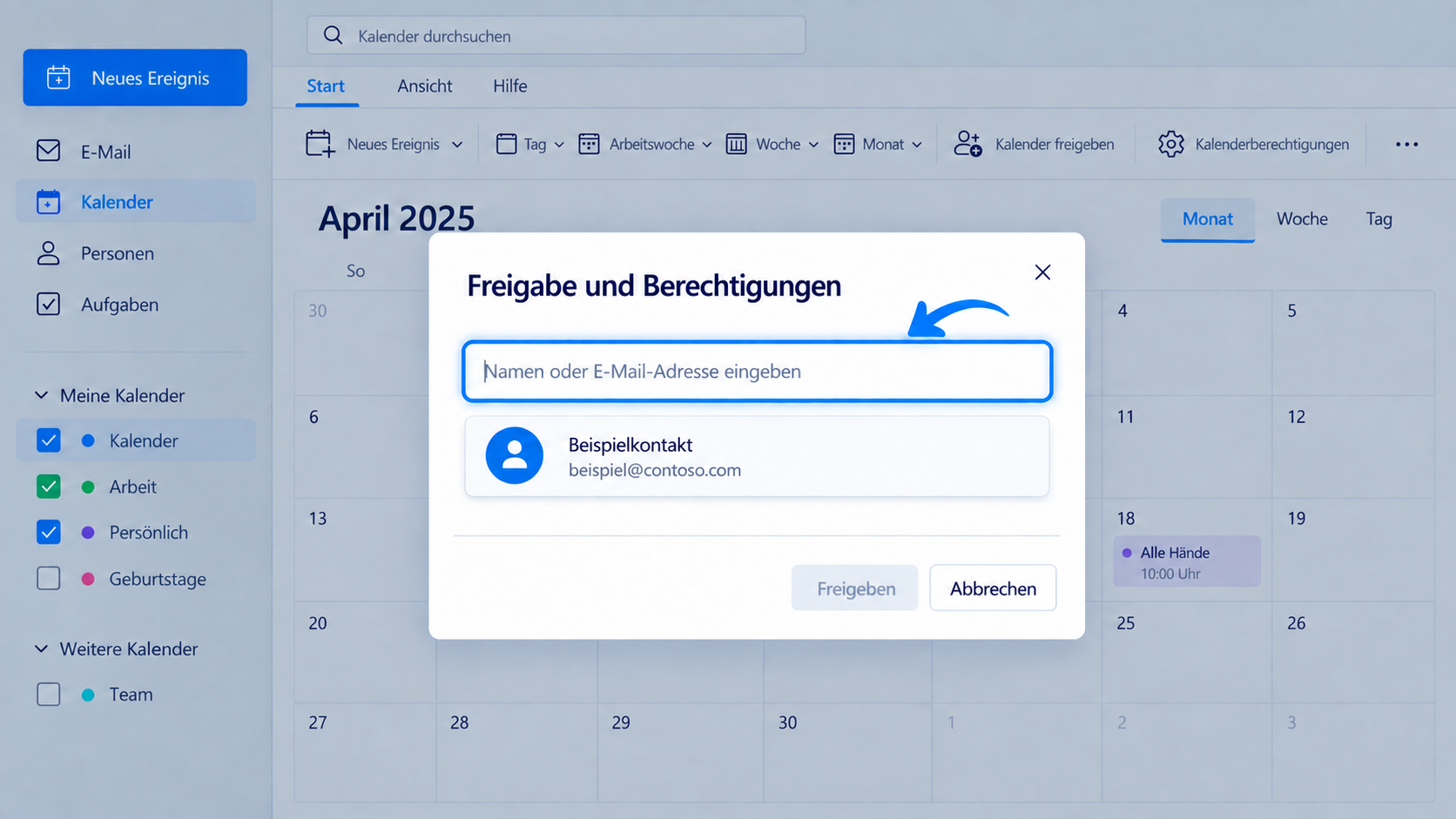Open the toolbar Monat dropdown arrow
Viewport: 1456px width, 819px height.
(917, 144)
